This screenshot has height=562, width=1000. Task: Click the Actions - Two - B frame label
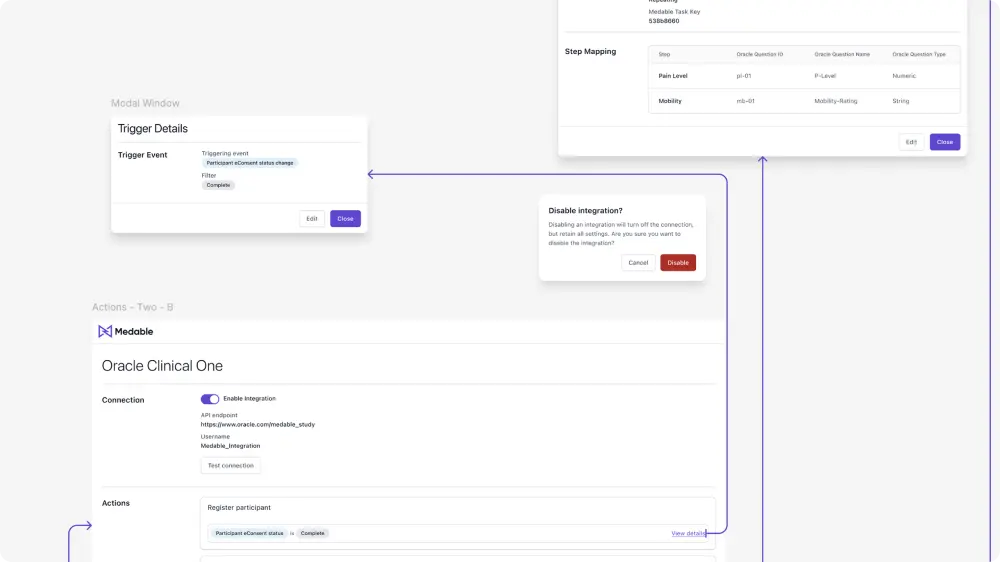coord(133,307)
